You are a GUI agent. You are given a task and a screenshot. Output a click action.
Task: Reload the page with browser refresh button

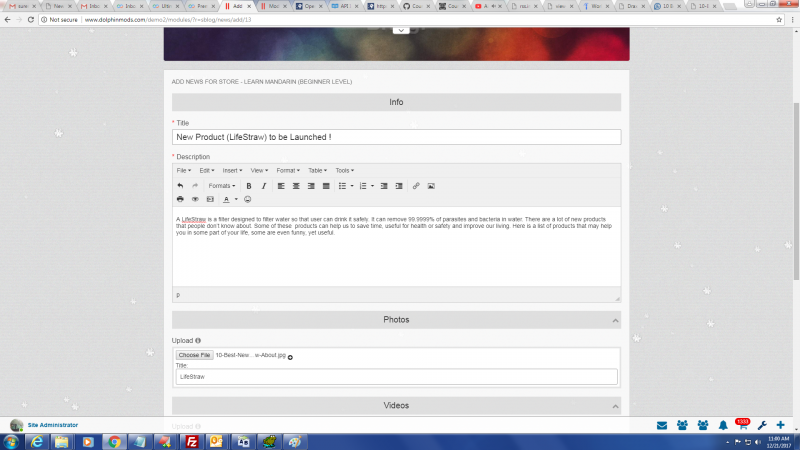pos(31,19)
